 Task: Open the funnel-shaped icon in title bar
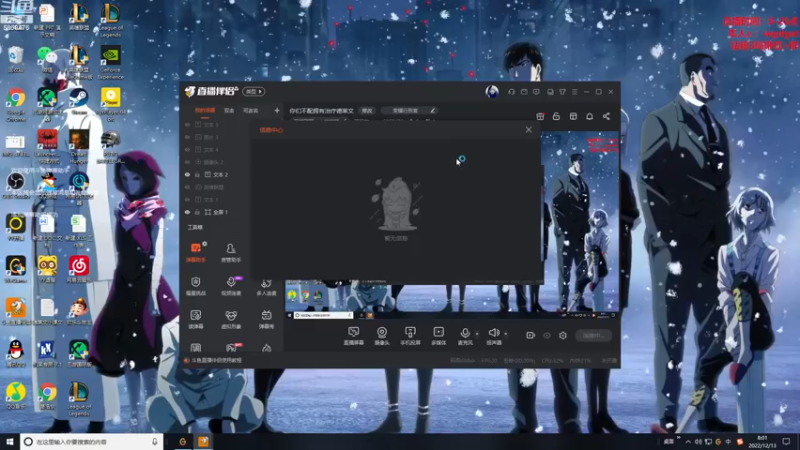pos(562,92)
